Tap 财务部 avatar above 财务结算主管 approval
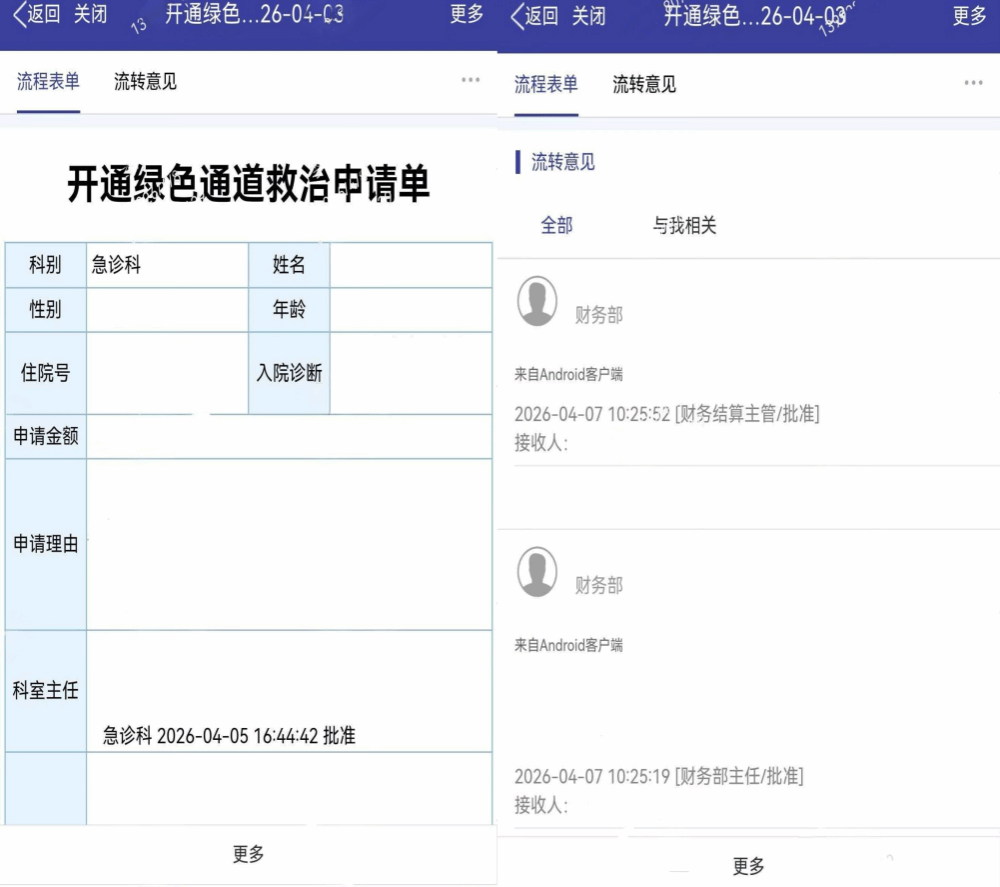Image resolution: width=1000 pixels, height=887 pixels. [x=537, y=301]
